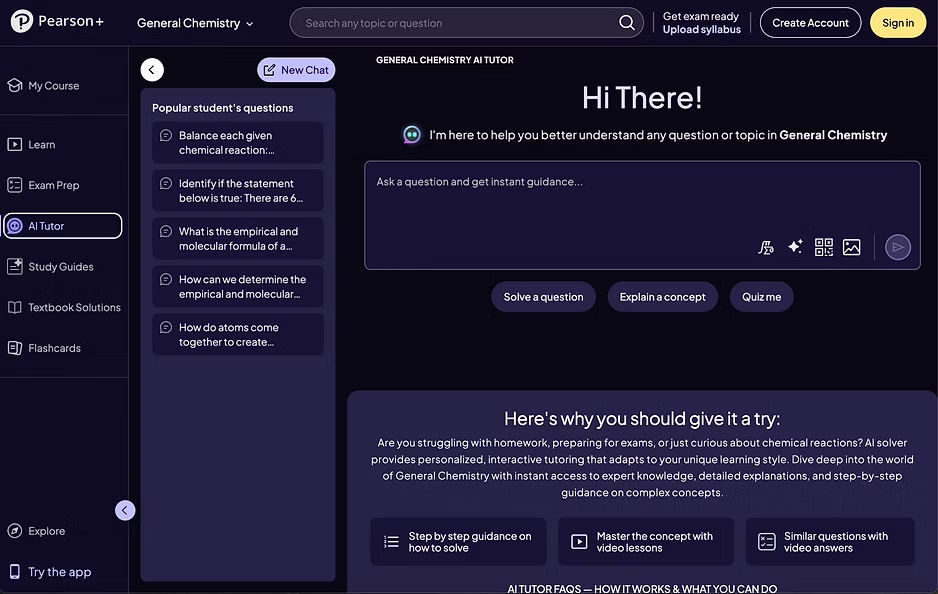Click the Learn play icon
Screen dimensions: 938x594
point(15,144)
